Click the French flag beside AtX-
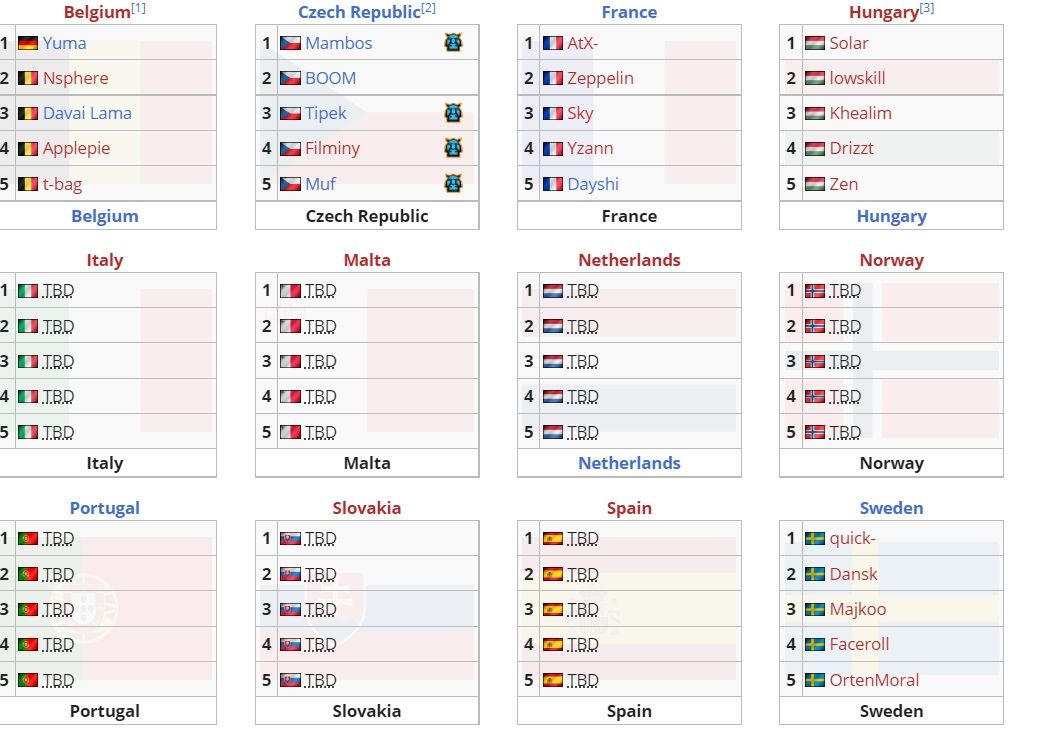 pos(553,43)
